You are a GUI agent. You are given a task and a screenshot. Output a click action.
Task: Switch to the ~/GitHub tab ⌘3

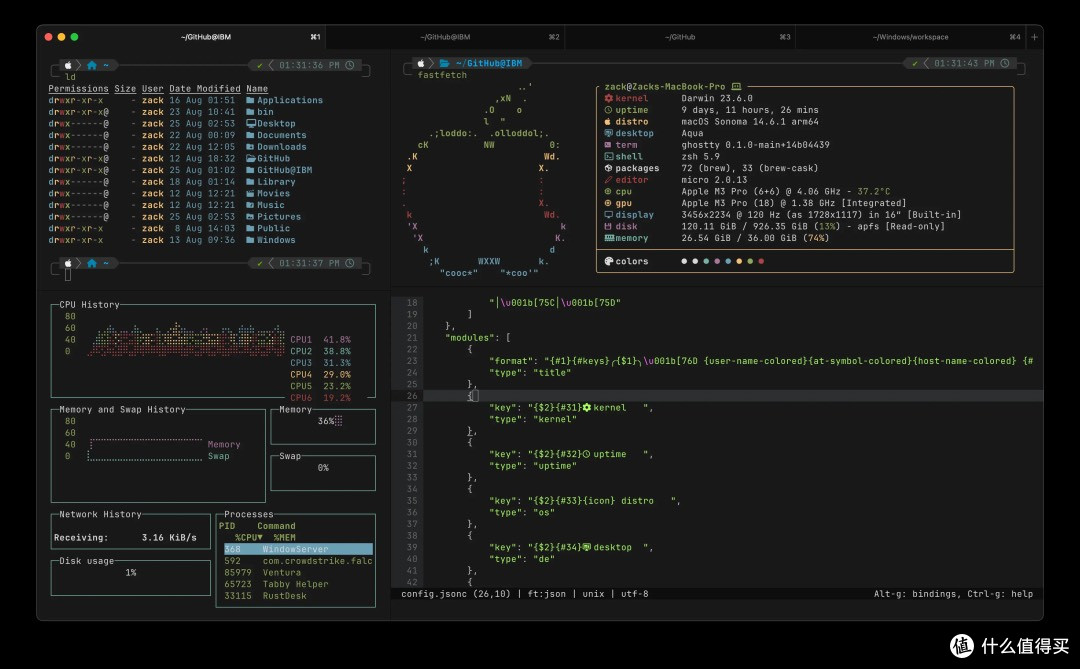[x=680, y=37]
